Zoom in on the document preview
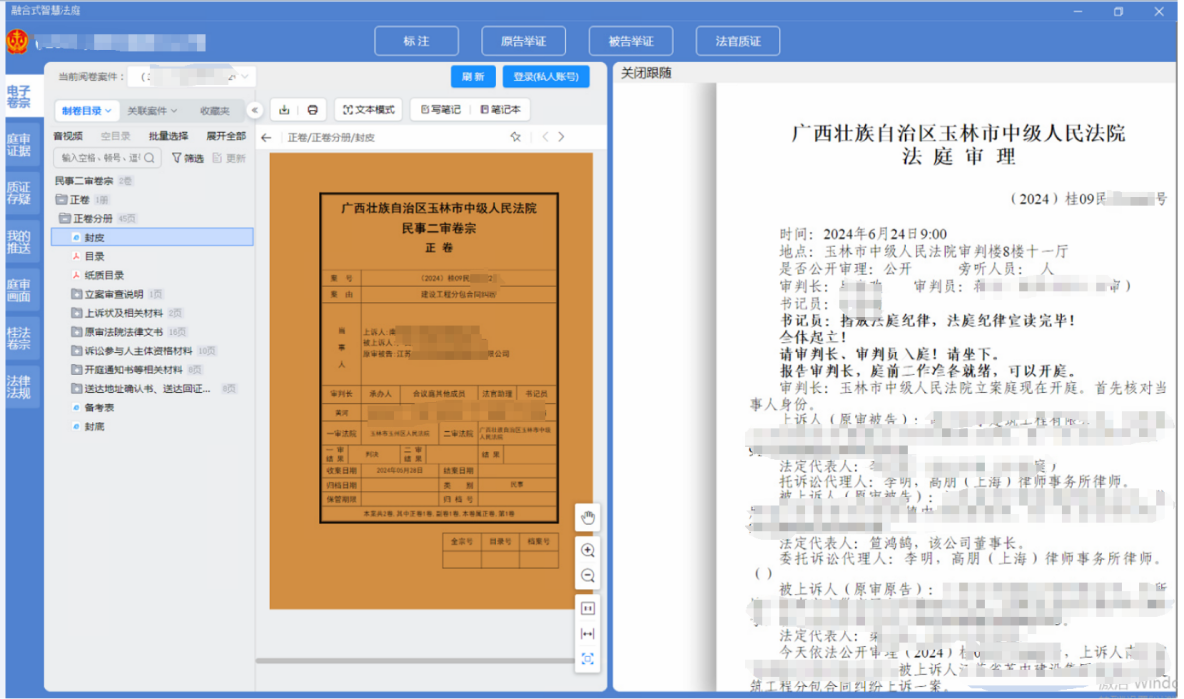The image size is (1184, 699). pos(588,550)
